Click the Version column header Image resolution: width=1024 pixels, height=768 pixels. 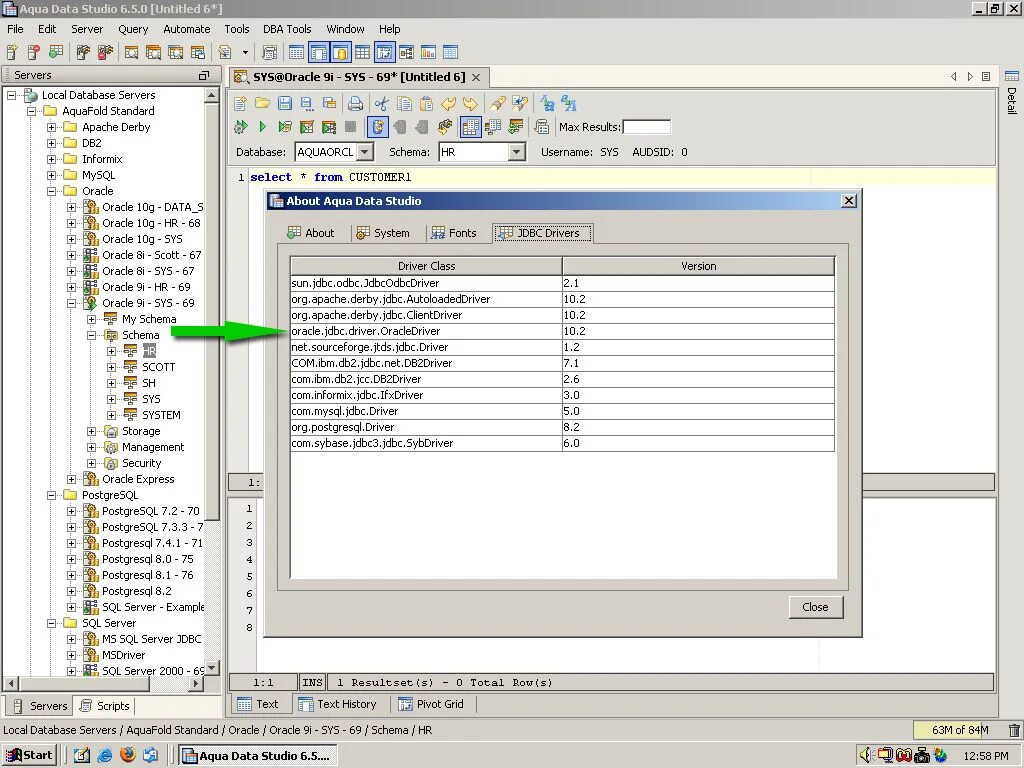coord(698,266)
